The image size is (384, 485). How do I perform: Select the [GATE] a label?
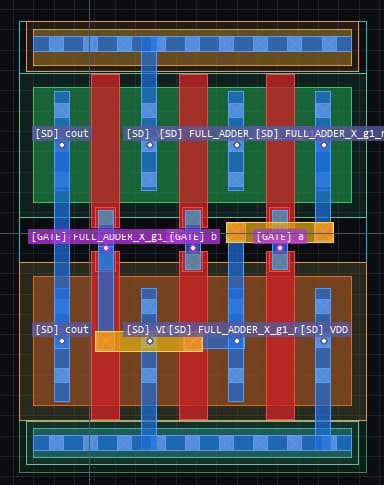pyautogui.click(x=280, y=237)
